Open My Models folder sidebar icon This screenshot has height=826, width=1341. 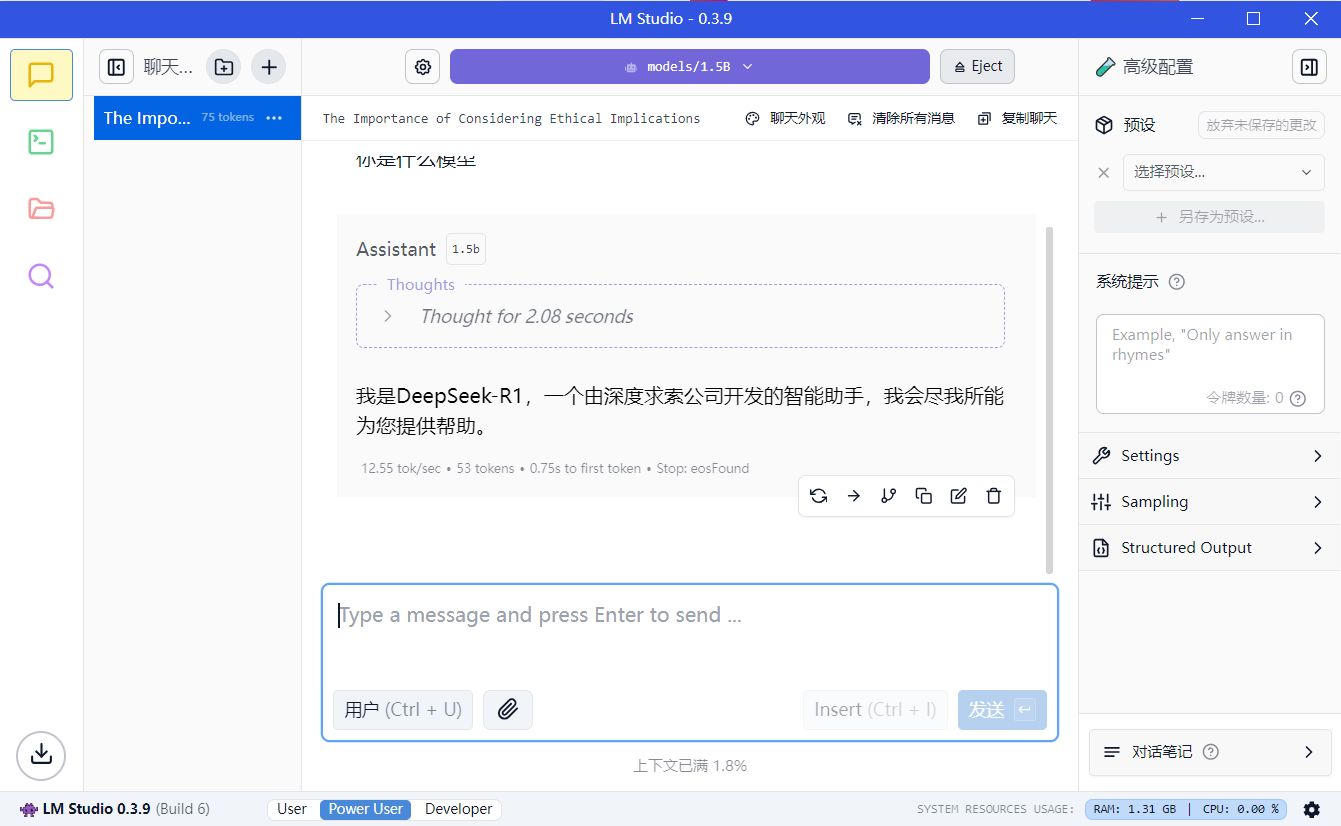41,209
